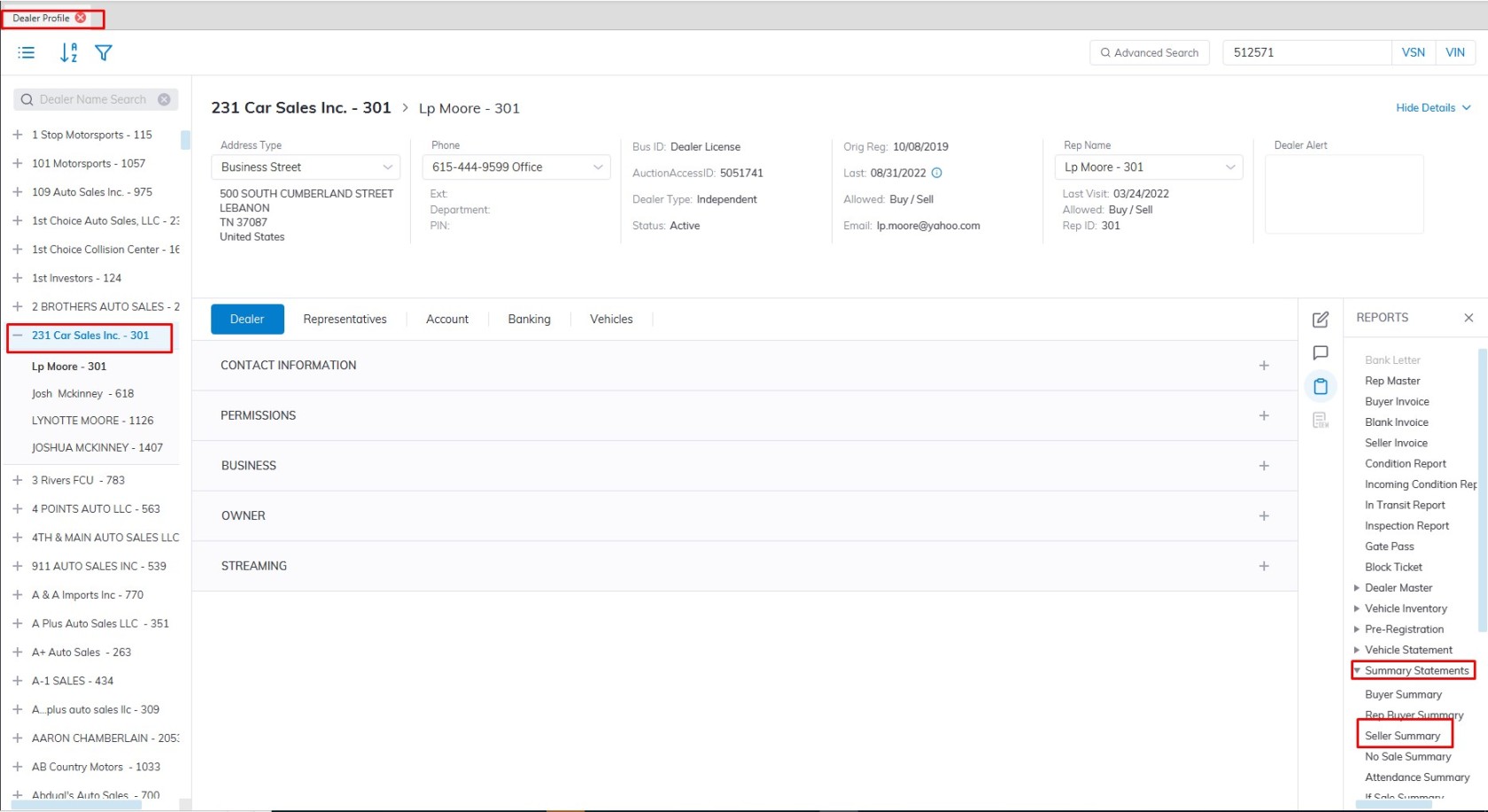Screen dimensions: 1488x812
Task: Clear the Dealer Name Search field
Action: click(164, 100)
